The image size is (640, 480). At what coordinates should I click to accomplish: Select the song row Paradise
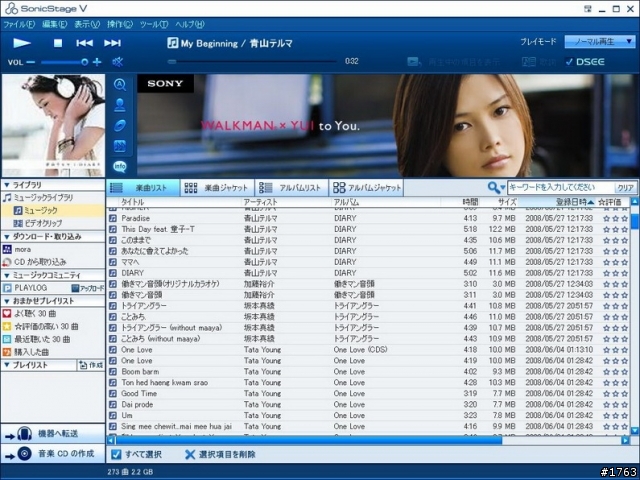pyautogui.click(x=368, y=218)
